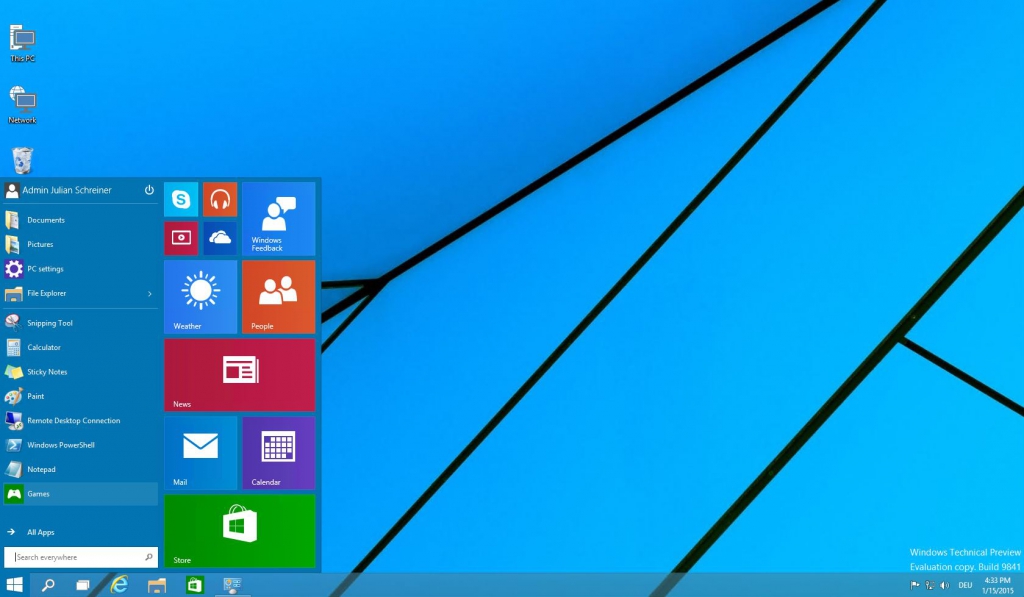The height and width of the screenshot is (597, 1024).
Task: Open the Weather tile
Action: pyautogui.click(x=200, y=296)
